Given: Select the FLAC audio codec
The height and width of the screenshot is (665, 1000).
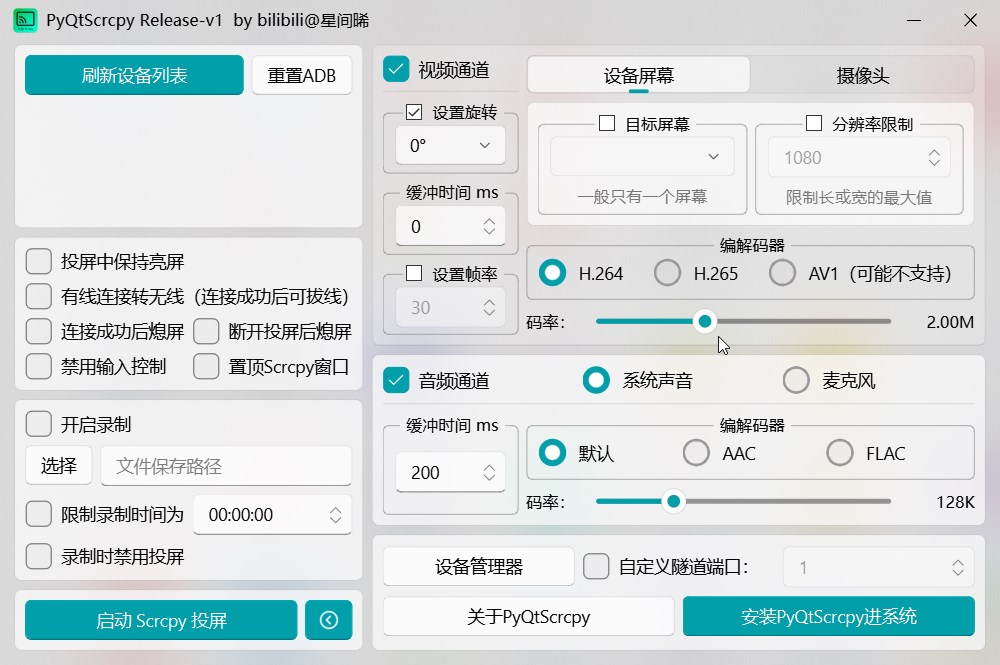Looking at the screenshot, I should coord(840,453).
